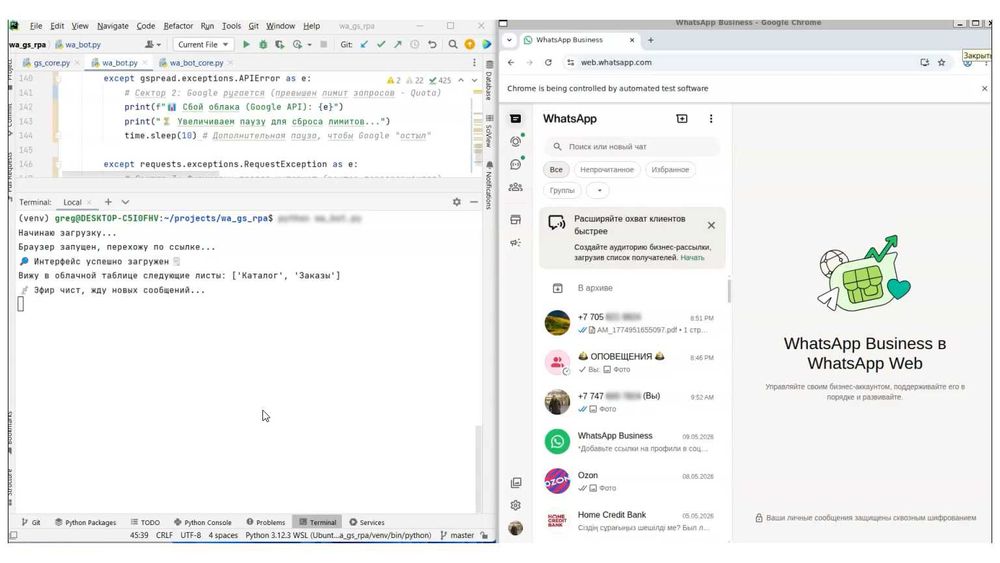
Task: Open Communities icon in WhatsApp sidebar
Action: click(x=516, y=187)
